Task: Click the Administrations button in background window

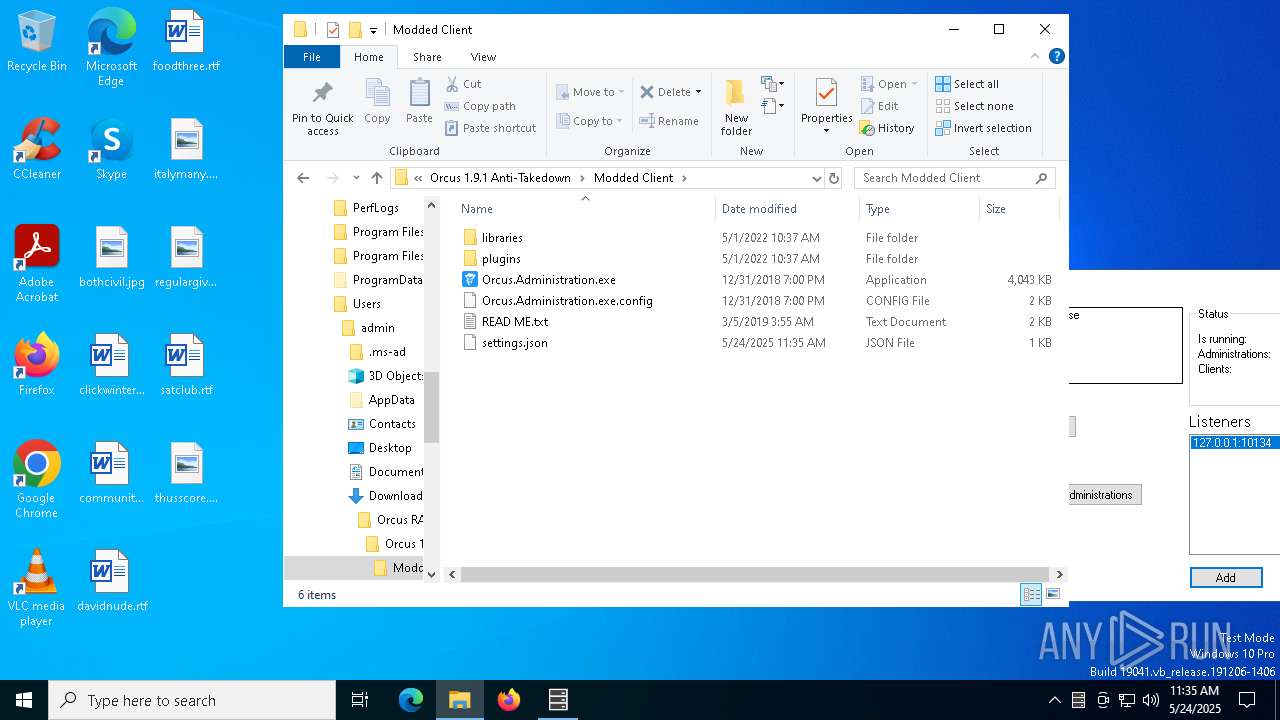Action: pyautogui.click(x=1104, y=495)
